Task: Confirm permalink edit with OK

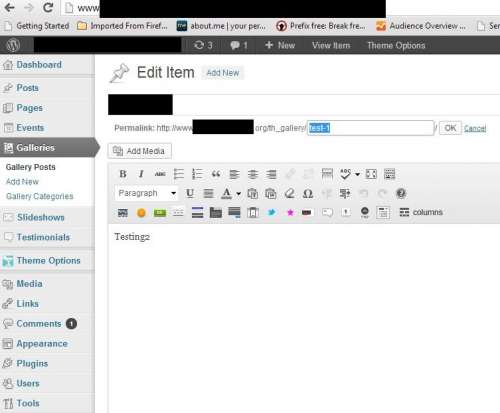Action: (450, 128)
